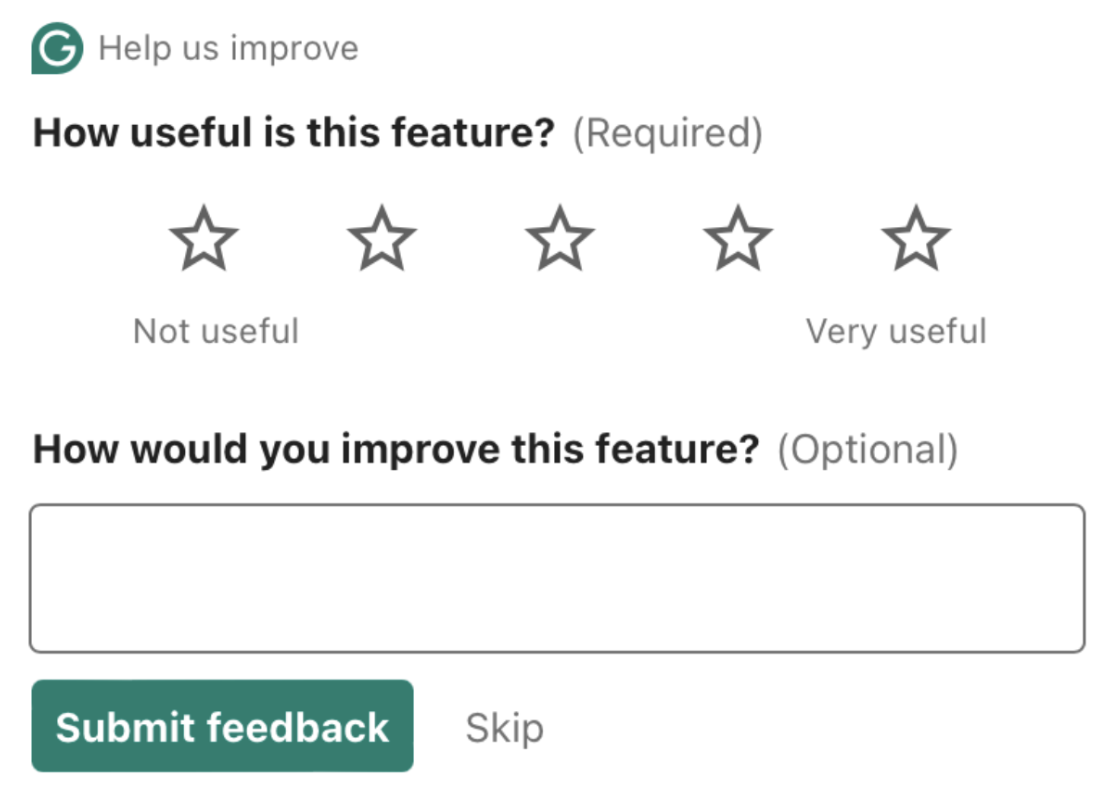The width and height of the screenshot is (1114, 804).
Task: Submit the feedback form
Action: coord(222,726)
